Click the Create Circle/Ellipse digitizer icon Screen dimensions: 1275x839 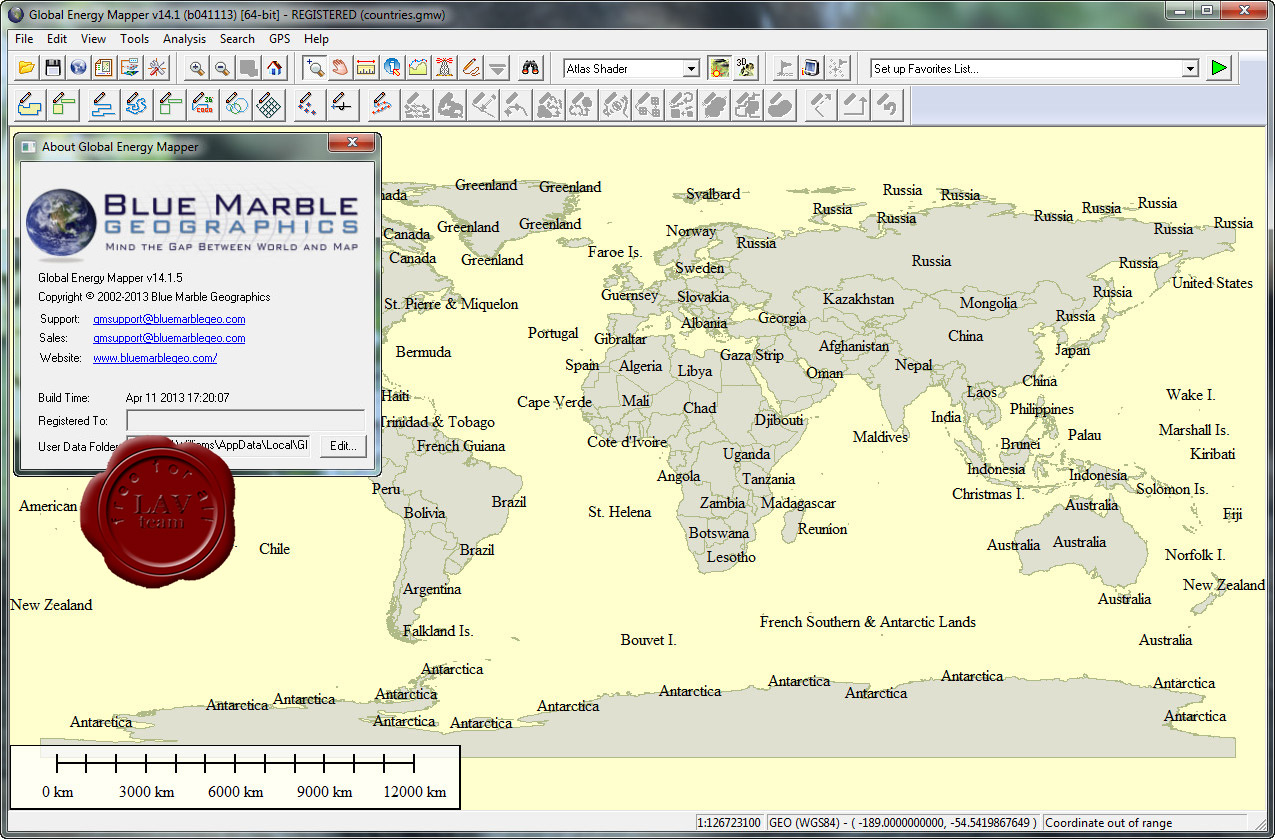pos(238,103)
